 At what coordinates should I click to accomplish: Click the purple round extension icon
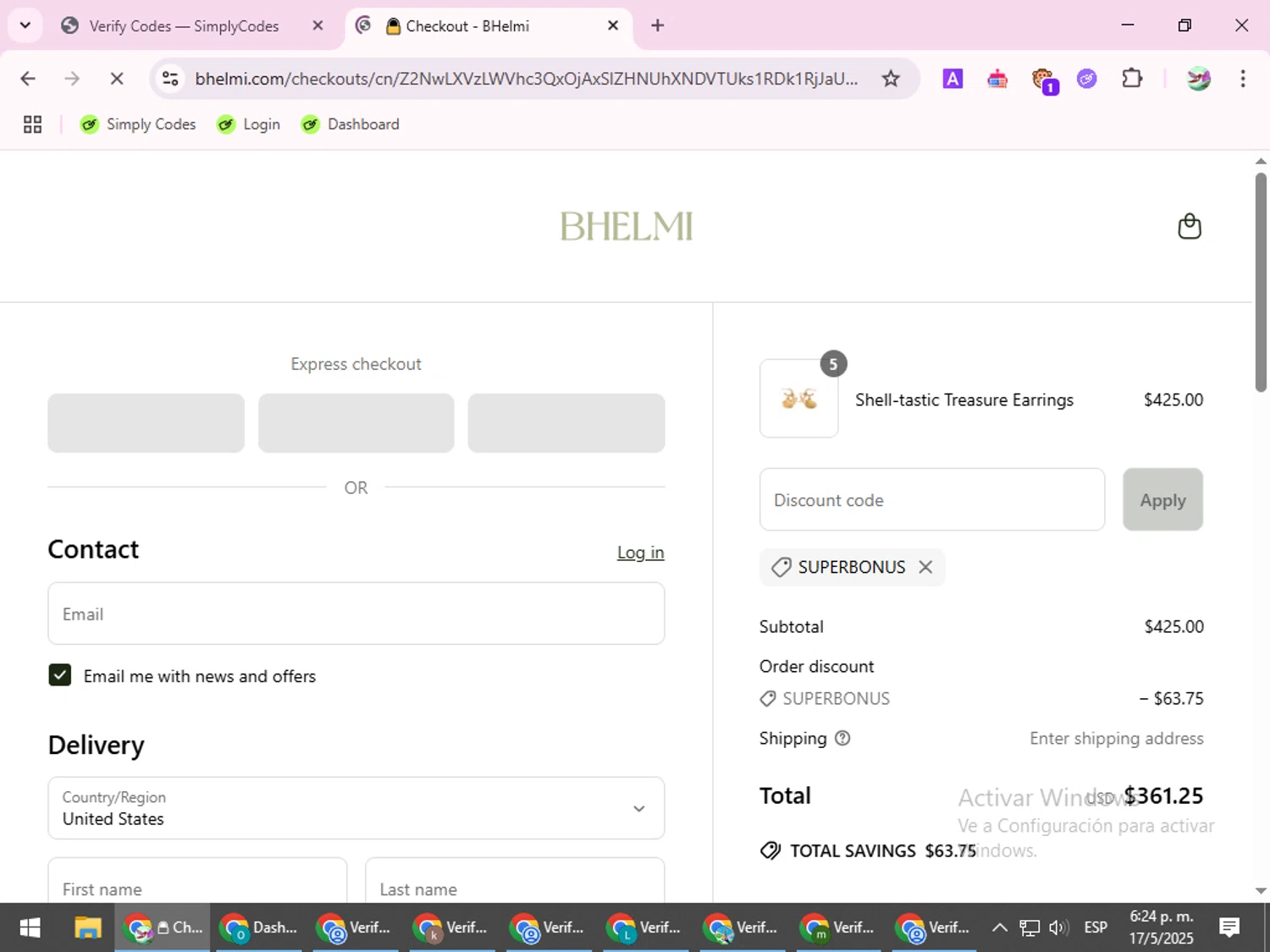point(1087,79)
